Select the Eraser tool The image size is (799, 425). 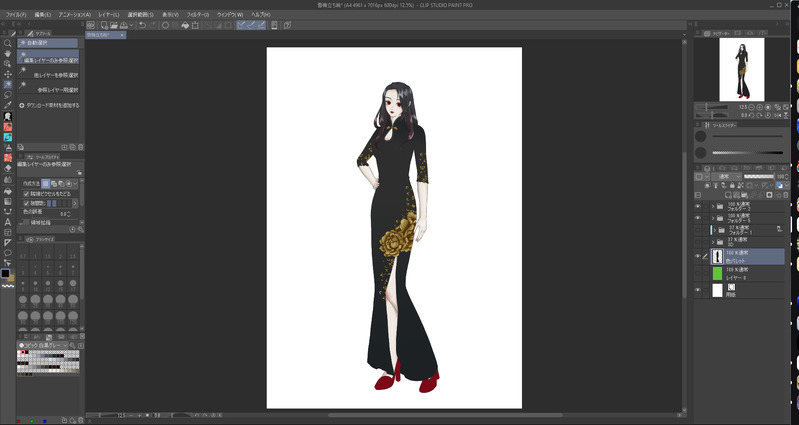[x=8, y=168]
